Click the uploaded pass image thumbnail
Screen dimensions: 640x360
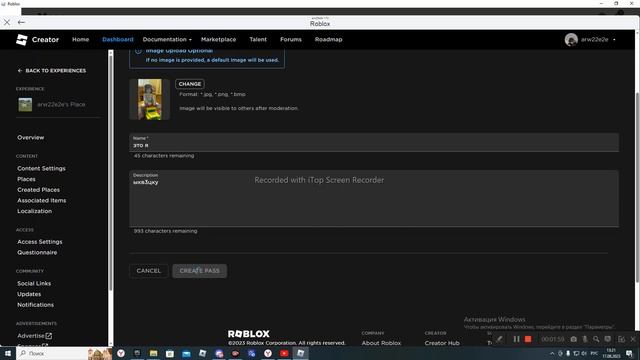pyautogui.click(x=149, y=99)
